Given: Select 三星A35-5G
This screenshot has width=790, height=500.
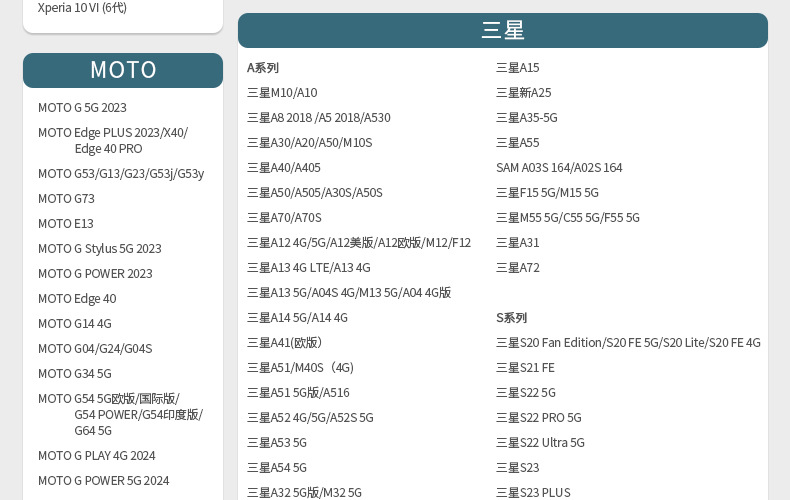Looking at the screenshot, I should (526, 118).
